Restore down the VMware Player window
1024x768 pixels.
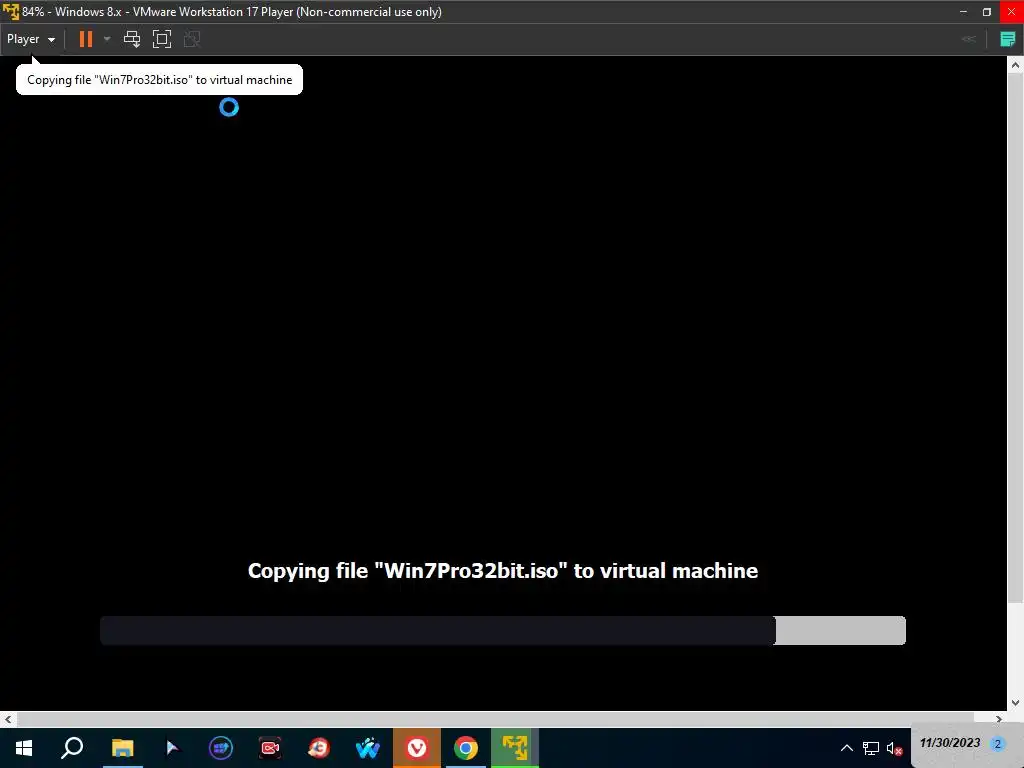987,12
